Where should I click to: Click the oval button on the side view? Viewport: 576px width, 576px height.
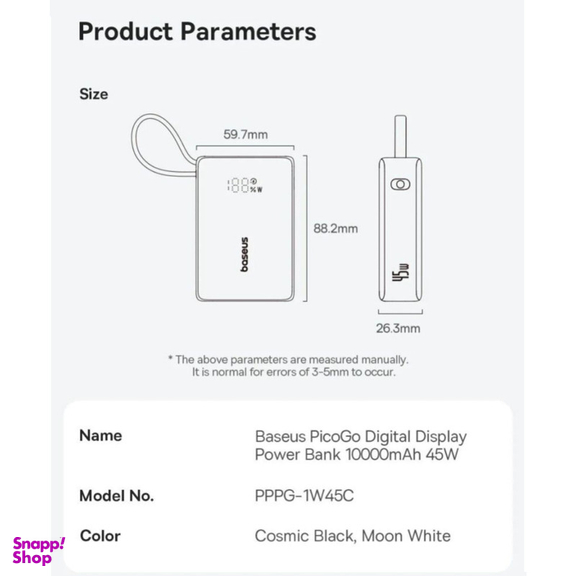400,184
